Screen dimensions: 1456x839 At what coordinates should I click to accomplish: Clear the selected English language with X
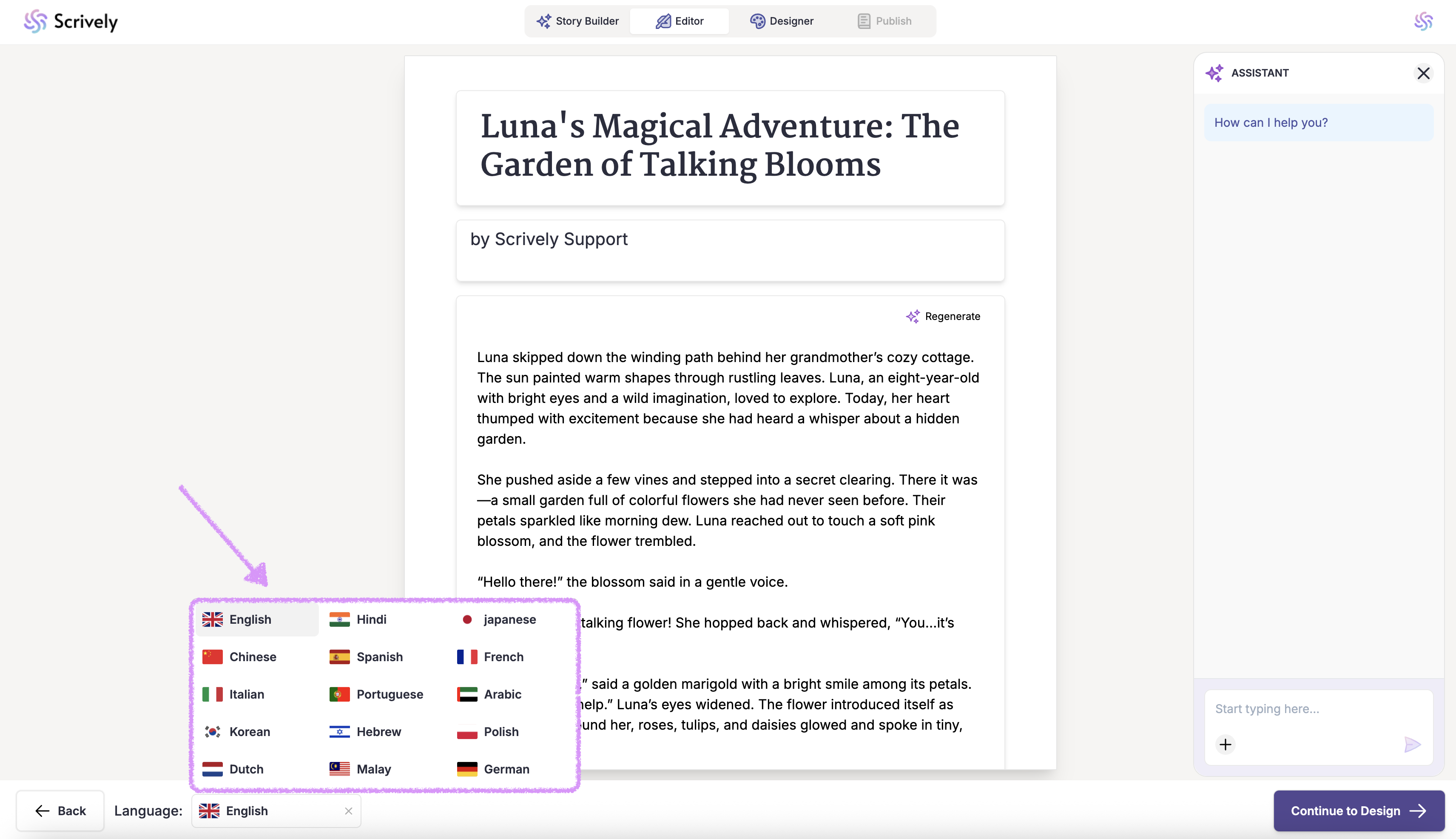point(348,811)
